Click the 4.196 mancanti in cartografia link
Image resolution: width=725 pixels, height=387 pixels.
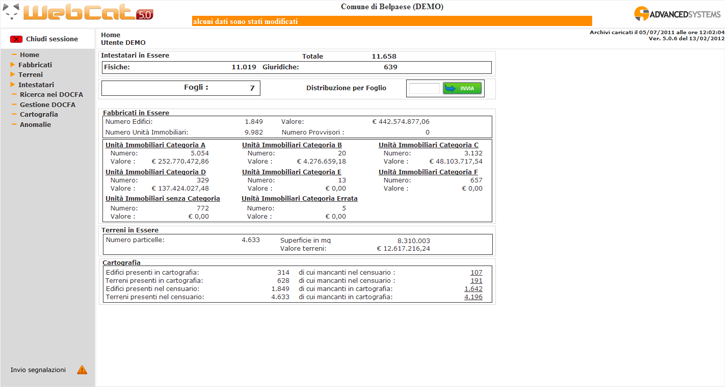point(473,297)
